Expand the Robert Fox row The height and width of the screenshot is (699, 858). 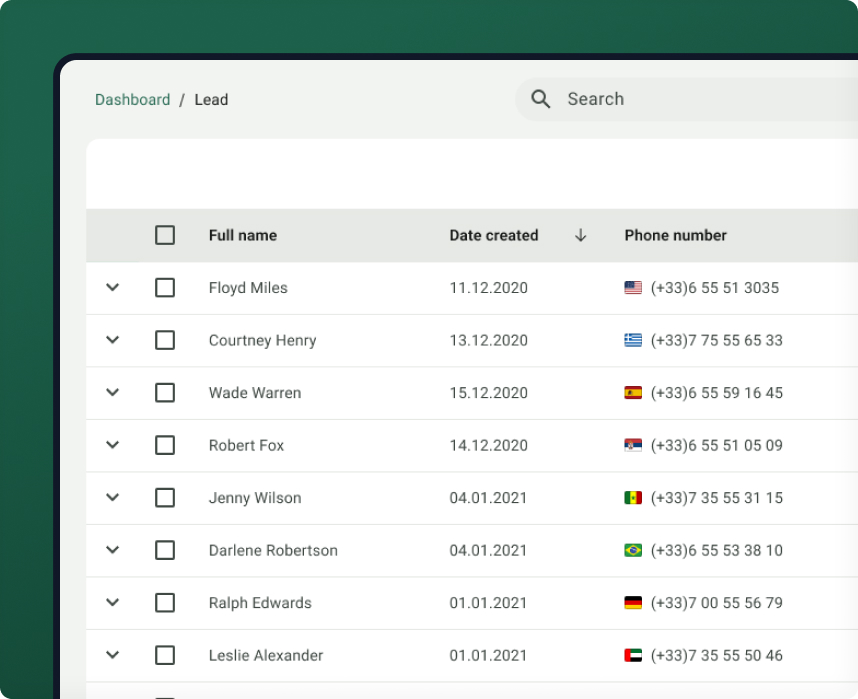click(113, 444)
